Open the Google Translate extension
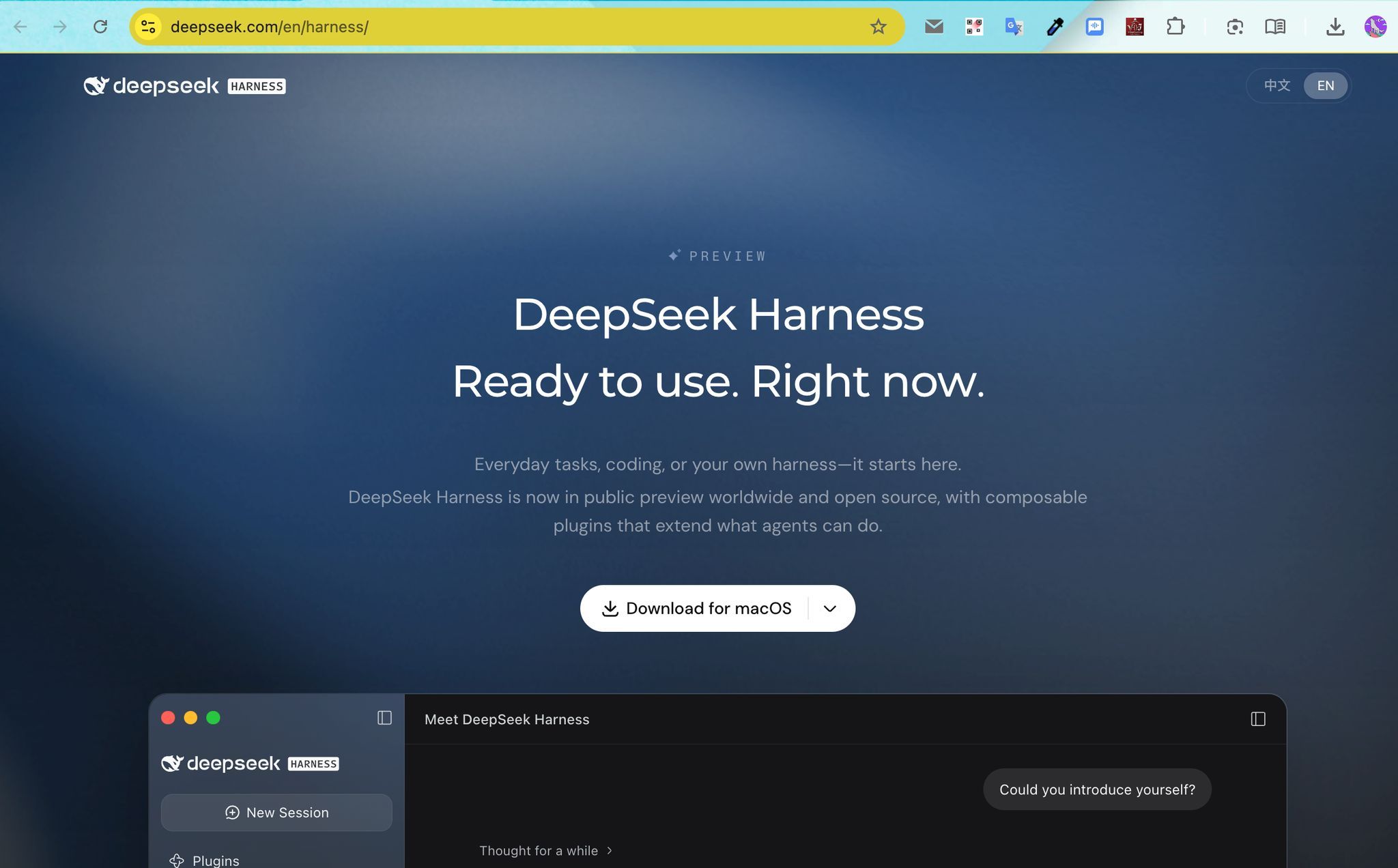The width and height of the screenshot is (1398, 868). [x=1014, y=27]
